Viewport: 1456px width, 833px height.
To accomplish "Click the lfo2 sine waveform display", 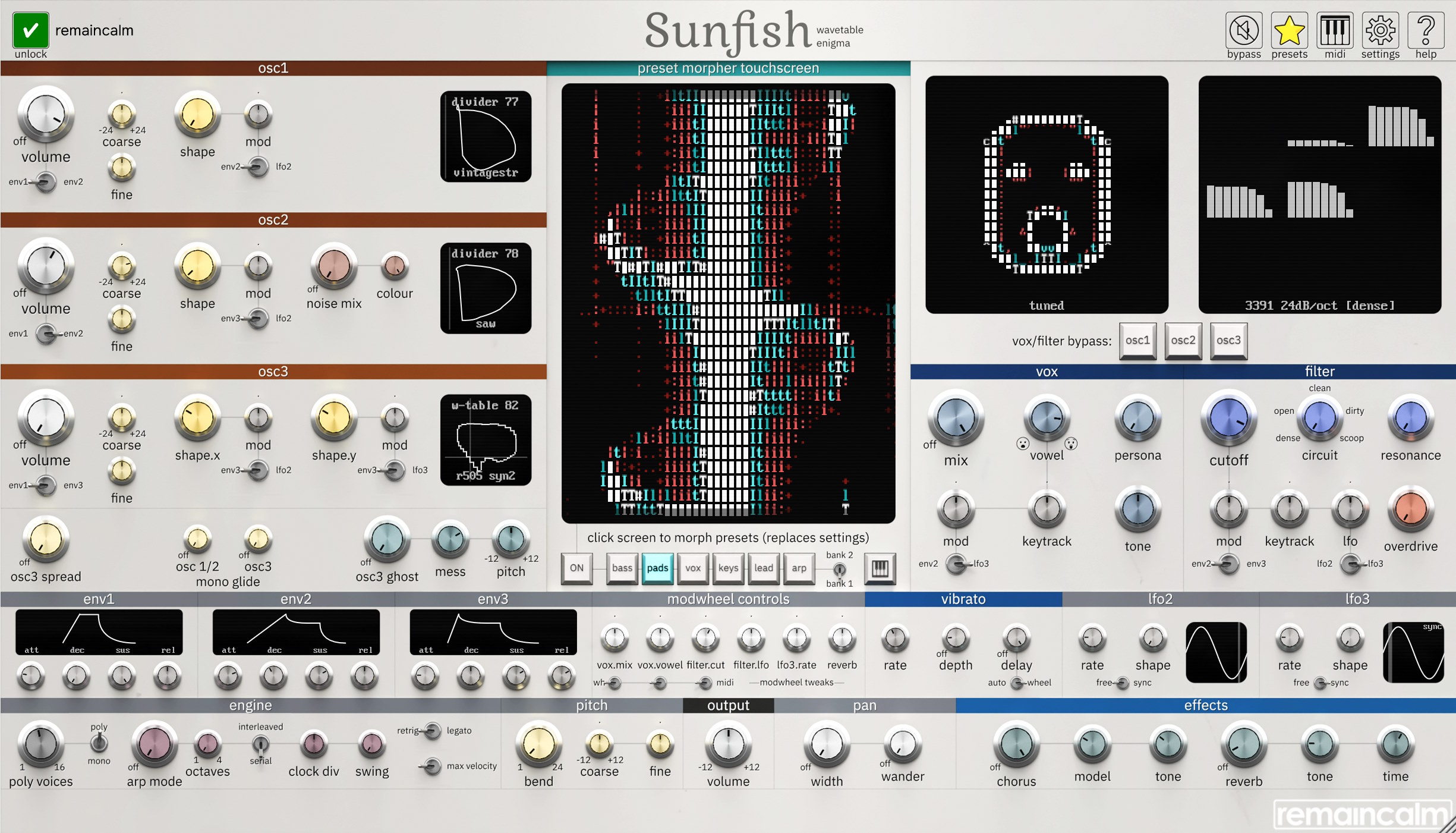I will 1216,652.
